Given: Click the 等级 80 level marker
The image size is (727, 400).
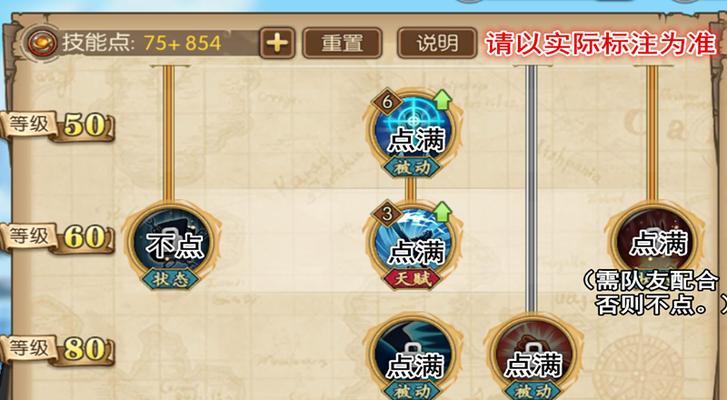Looking at the screenshot, I should pyautogui.click(x=58, y=349).
